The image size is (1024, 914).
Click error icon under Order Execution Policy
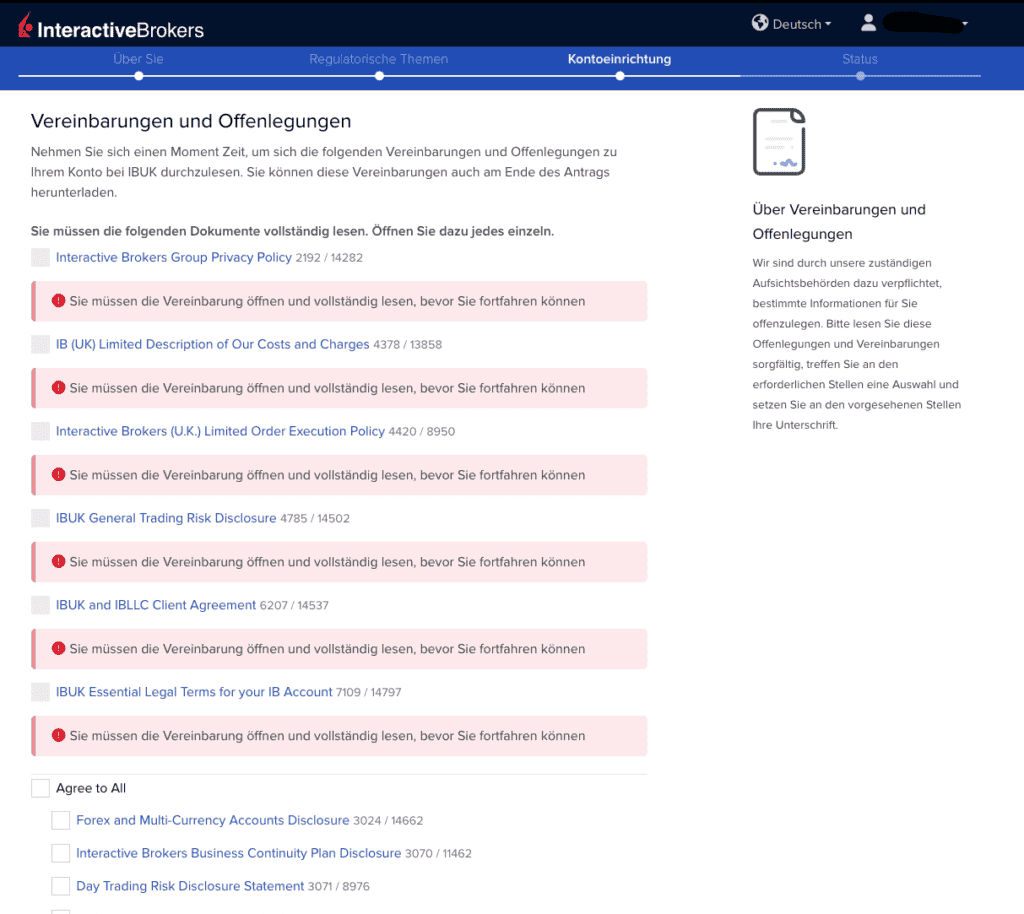click(59, 474)
